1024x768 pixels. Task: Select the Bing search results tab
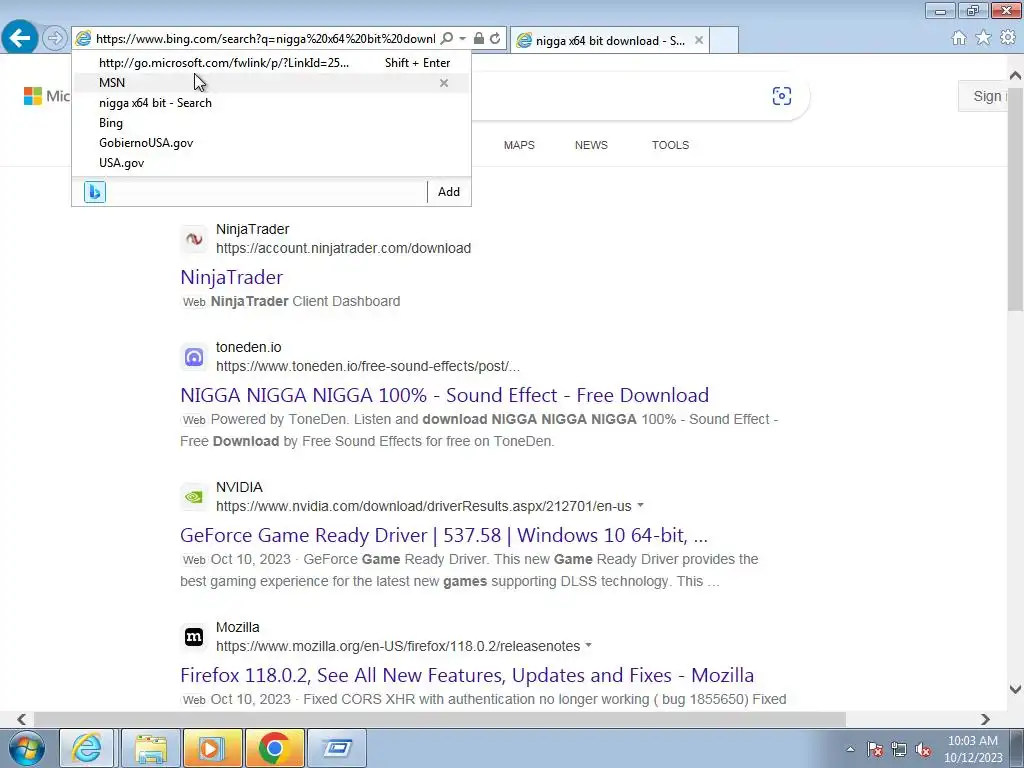(609, 40)
